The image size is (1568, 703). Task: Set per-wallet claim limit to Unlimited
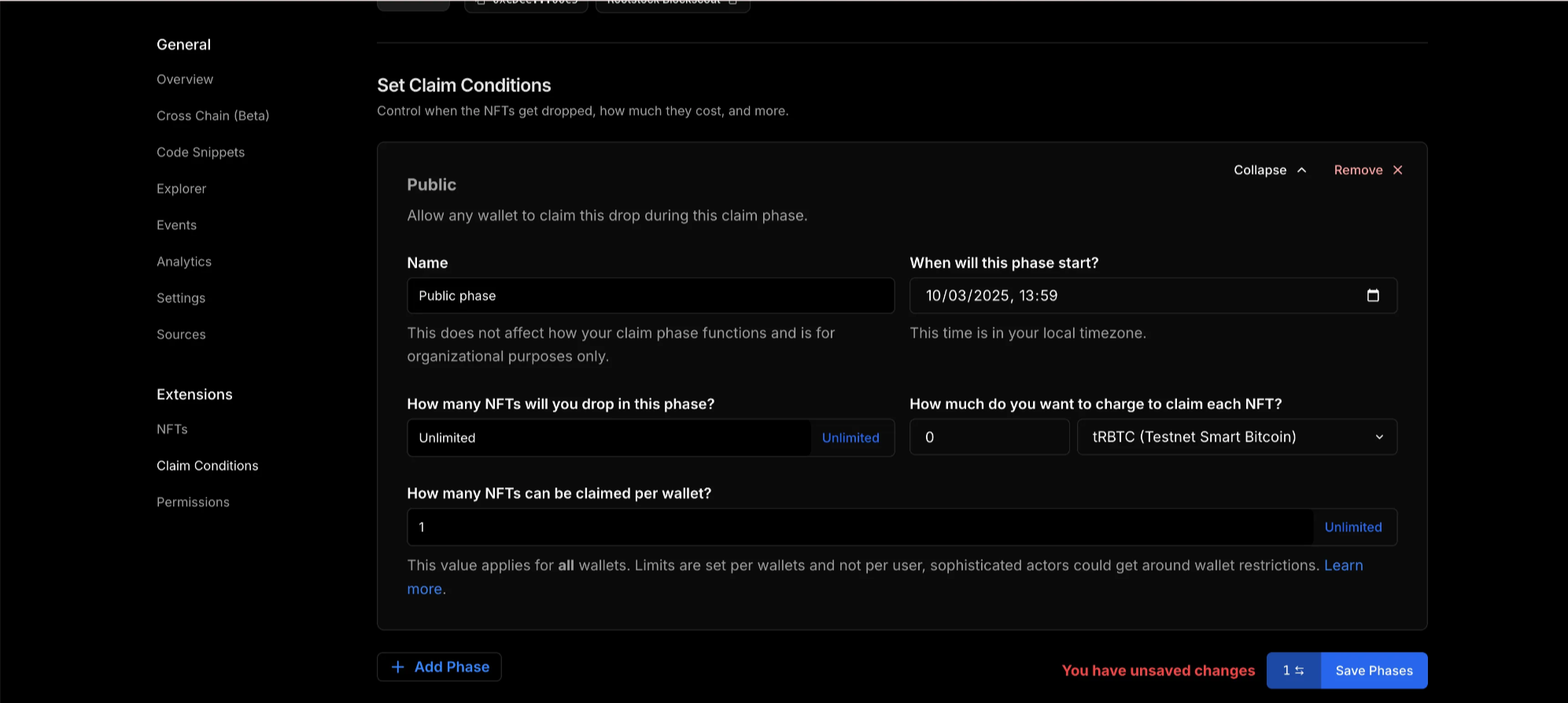pos(1352,527)
